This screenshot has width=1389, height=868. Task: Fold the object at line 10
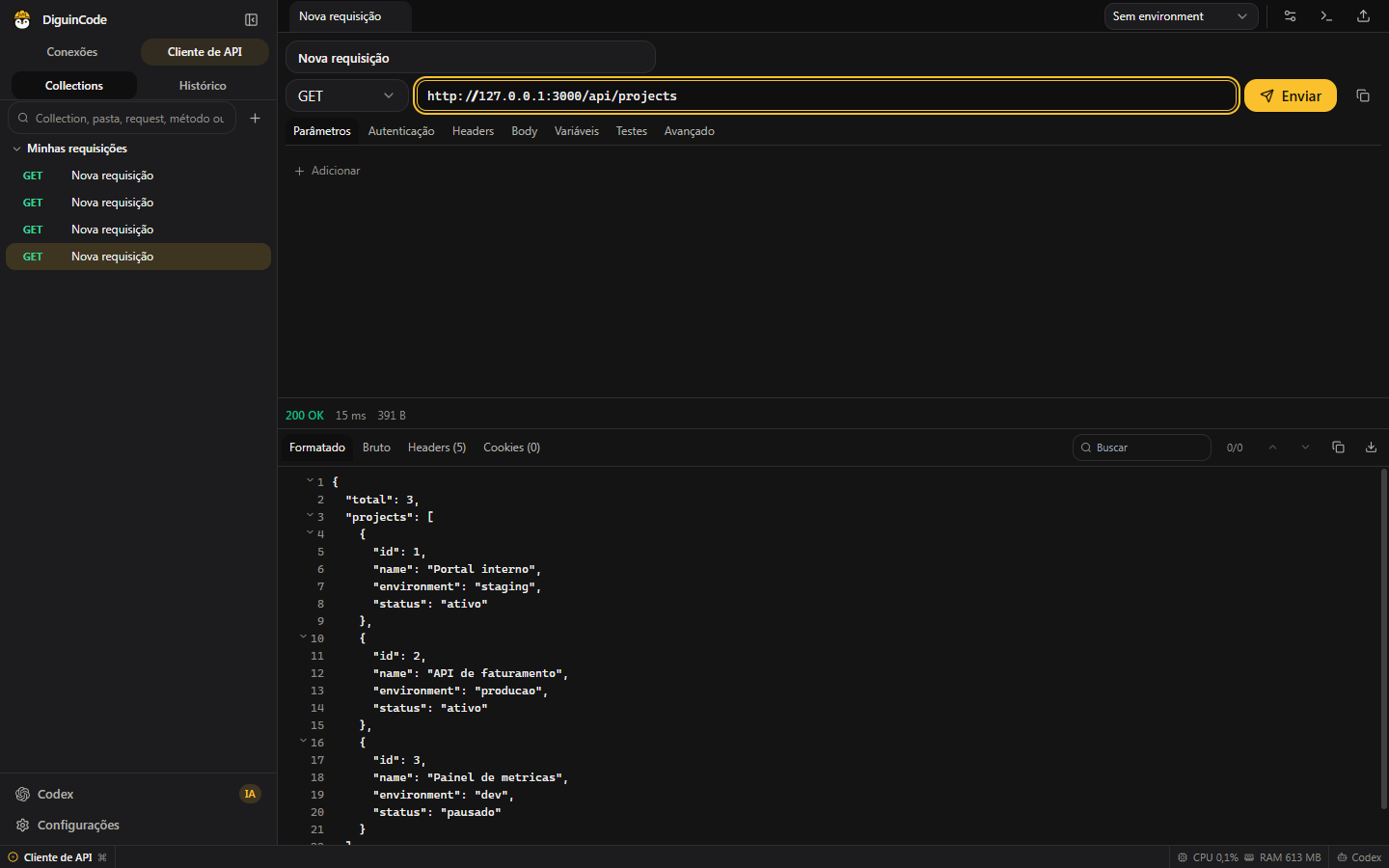click(303, 637)
